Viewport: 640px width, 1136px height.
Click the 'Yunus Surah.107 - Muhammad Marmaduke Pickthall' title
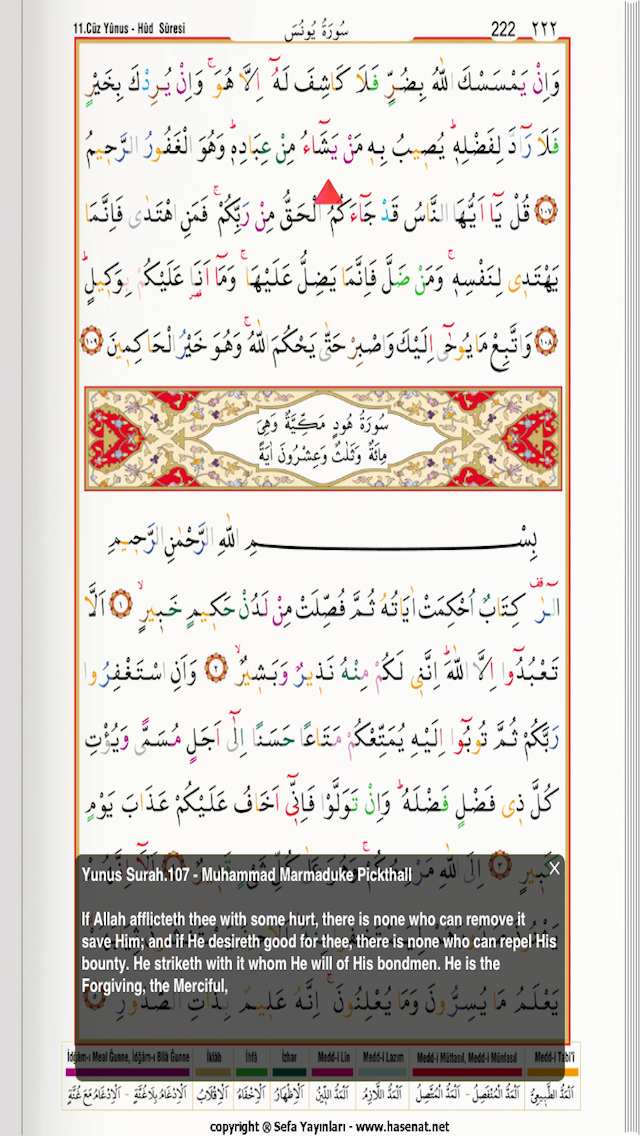coord(247,875)
